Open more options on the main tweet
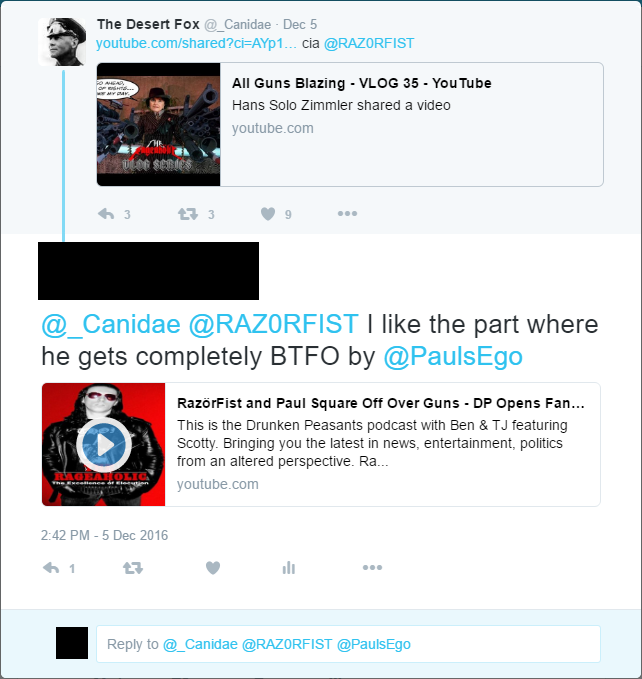Viewport: 642px width, 679px height. tap(372, 567)
